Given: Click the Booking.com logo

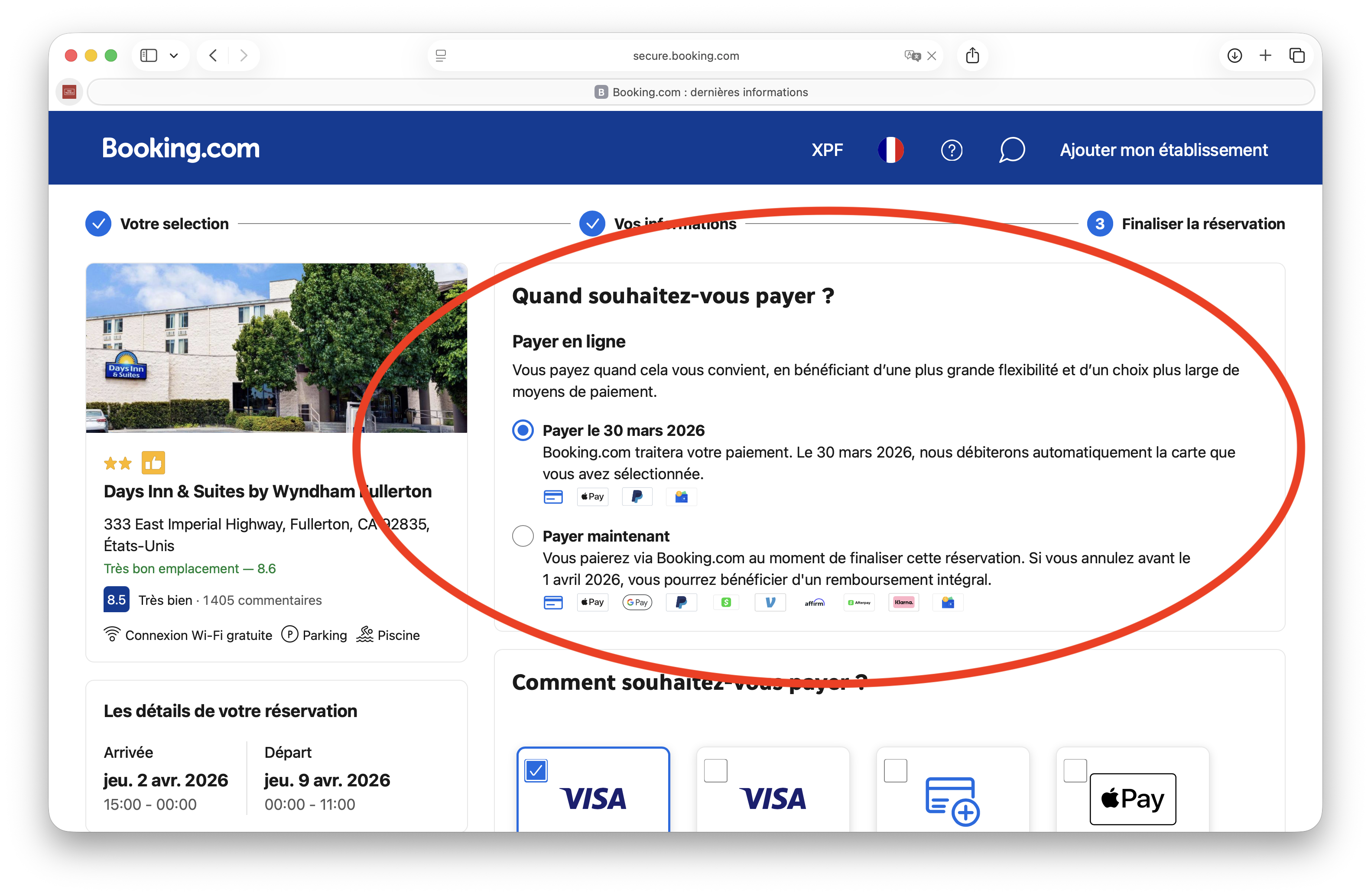Looking at the screenshot, I should pos(181,149).
